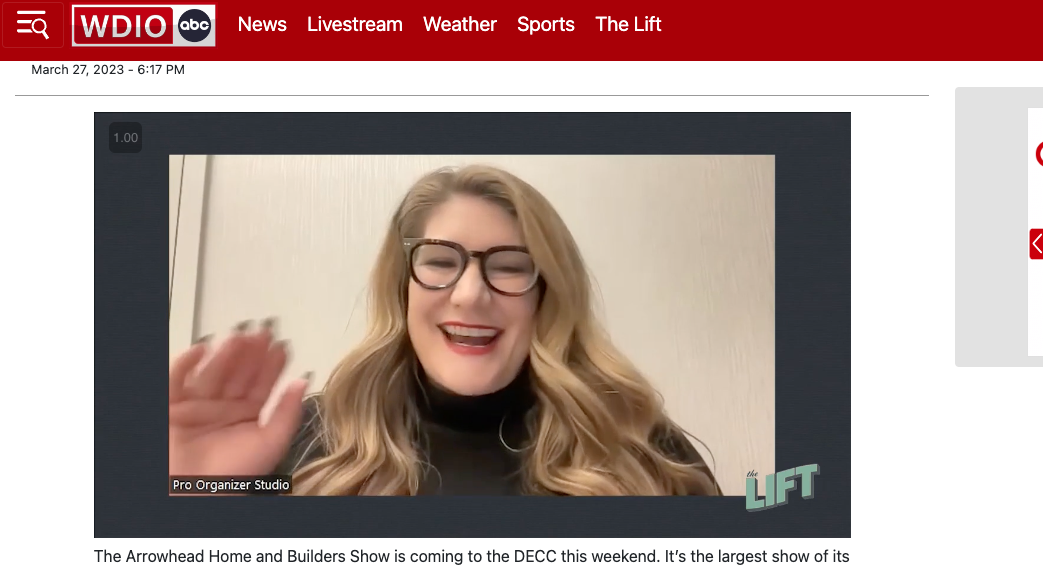The width and height of the screenshot is (1043, 567).
Task: Play the Pro Organizer Studio interview video
Action: [472, 325]
